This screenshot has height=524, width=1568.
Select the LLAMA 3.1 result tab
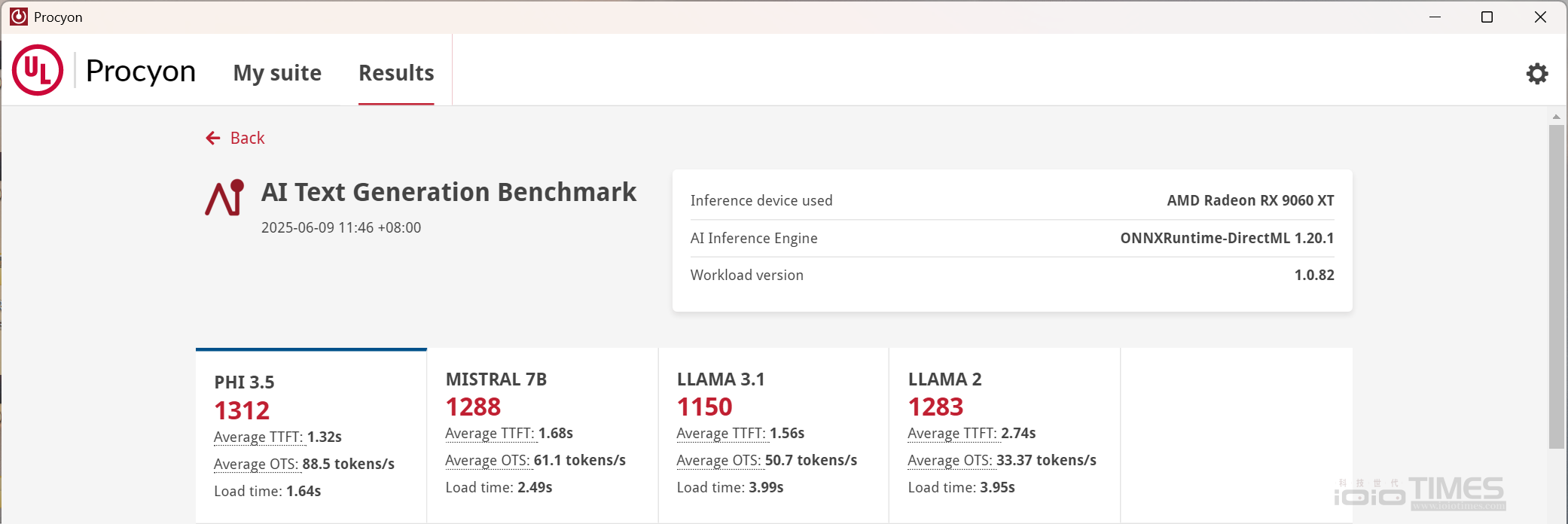click(x=773, y=436)
